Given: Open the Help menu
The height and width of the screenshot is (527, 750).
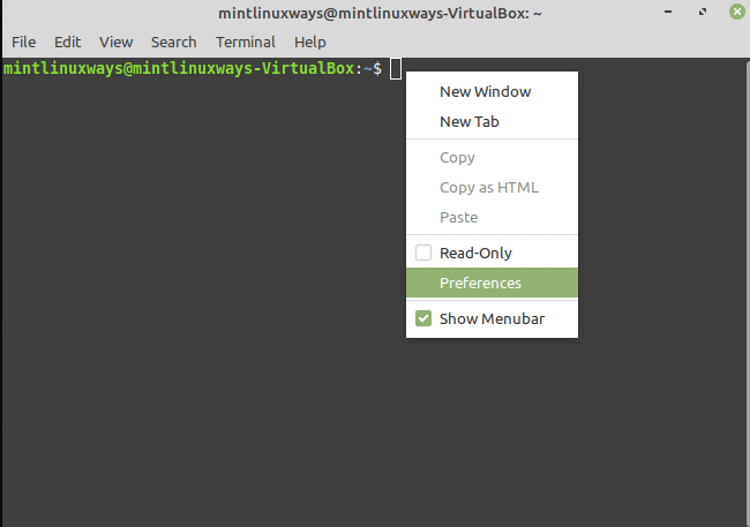Looking at the screenshot, I should click(310, 42).
